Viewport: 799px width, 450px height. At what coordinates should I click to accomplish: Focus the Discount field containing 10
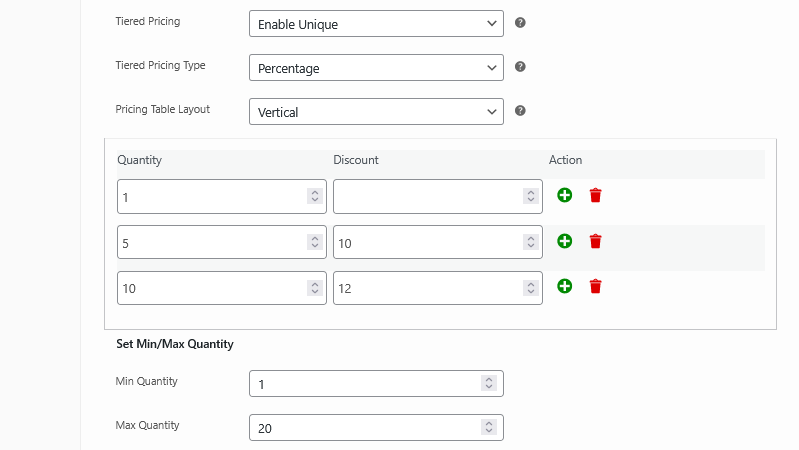pos(426,242)
